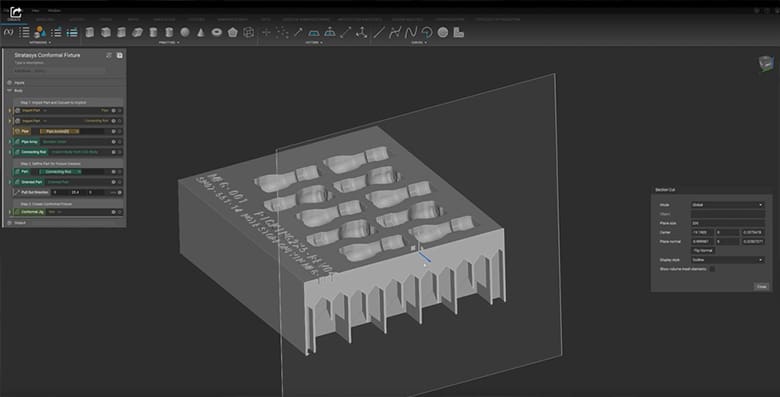This screenshot has width=780, height=397.
Task: Open the Window menu
Action: click(54, 10)
